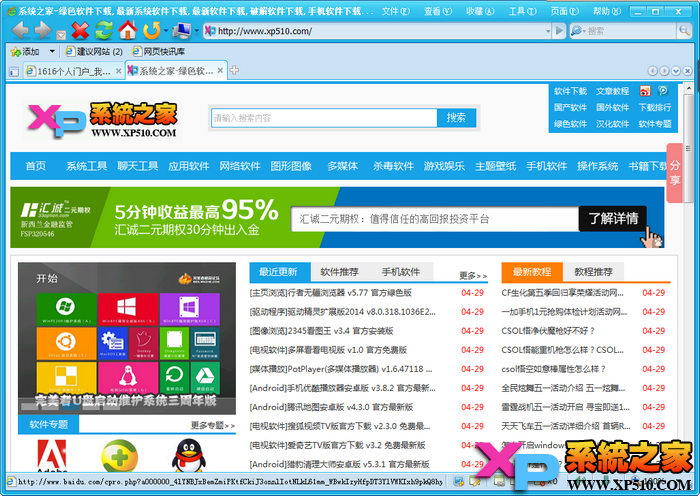Click the browser toolbar search box
700x496 pixels.
pos(630,31)
